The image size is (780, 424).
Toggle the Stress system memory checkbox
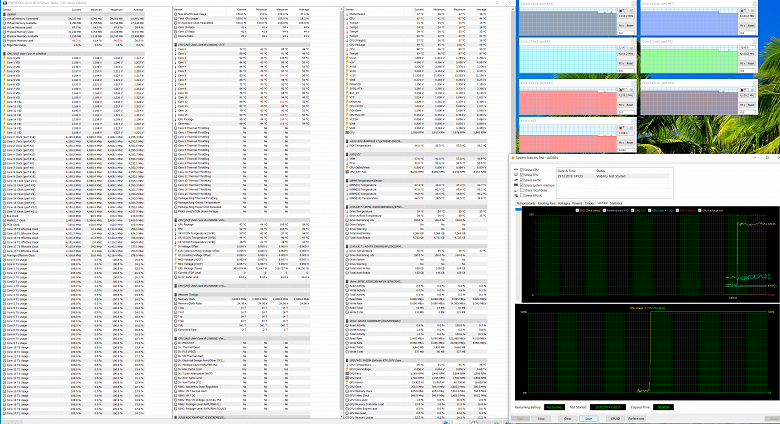[522, 185]
